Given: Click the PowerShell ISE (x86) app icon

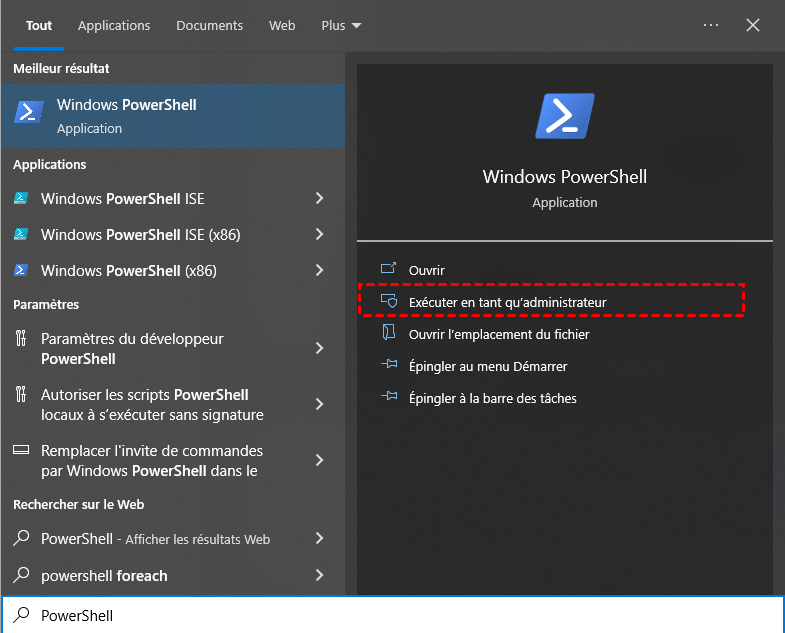Looking at the screenshot, I should click(21, 235).
